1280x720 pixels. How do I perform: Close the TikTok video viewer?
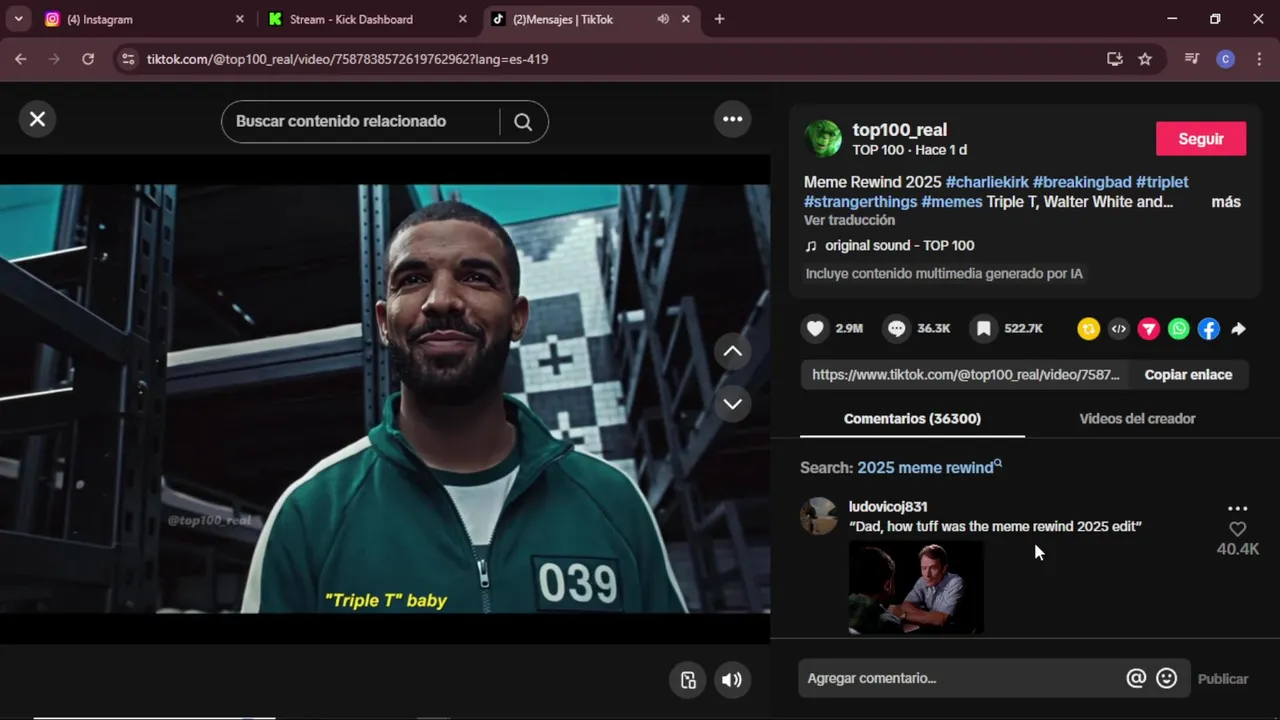click(37, 119)
